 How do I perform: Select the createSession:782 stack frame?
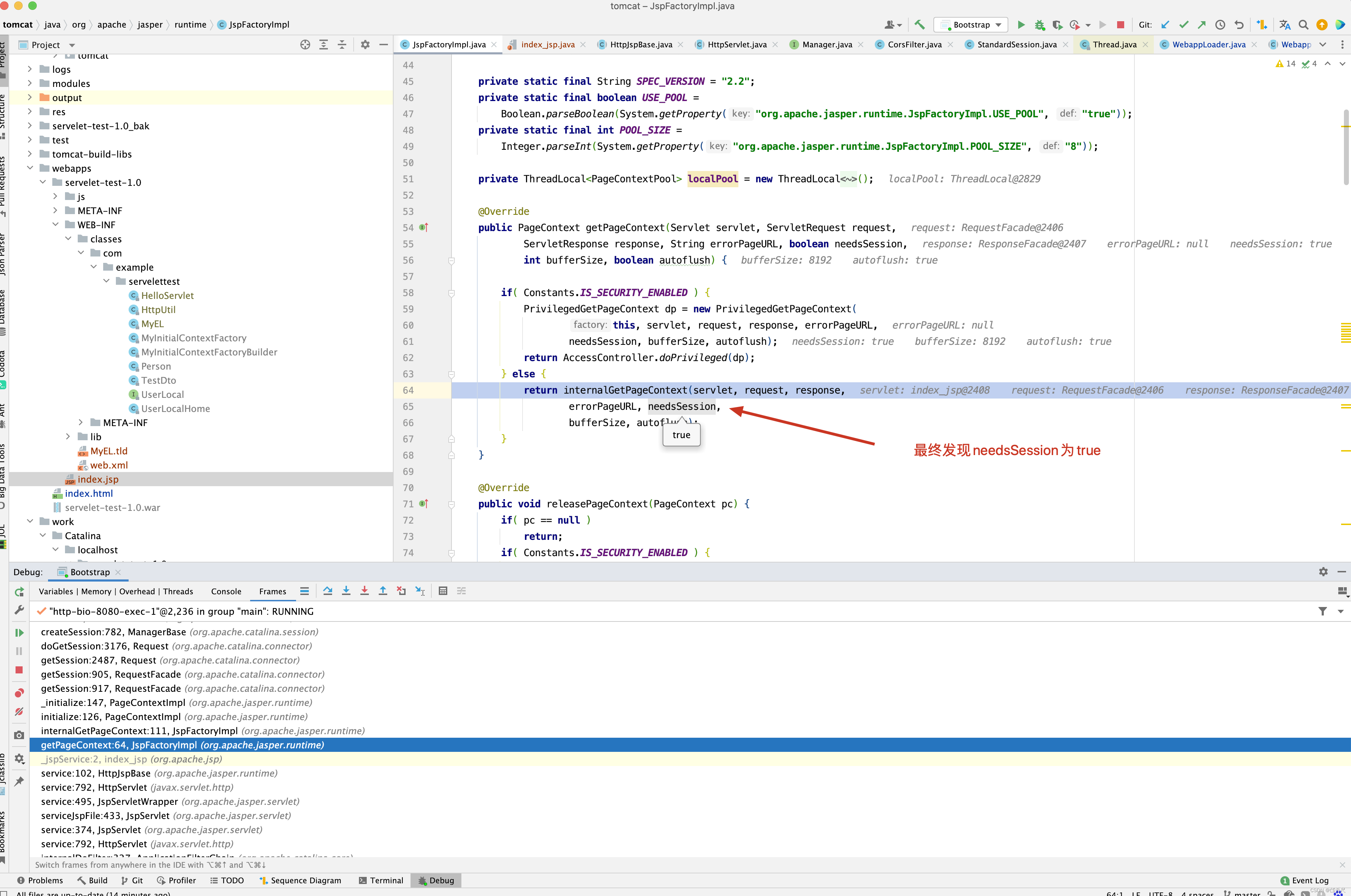point(690,631)
